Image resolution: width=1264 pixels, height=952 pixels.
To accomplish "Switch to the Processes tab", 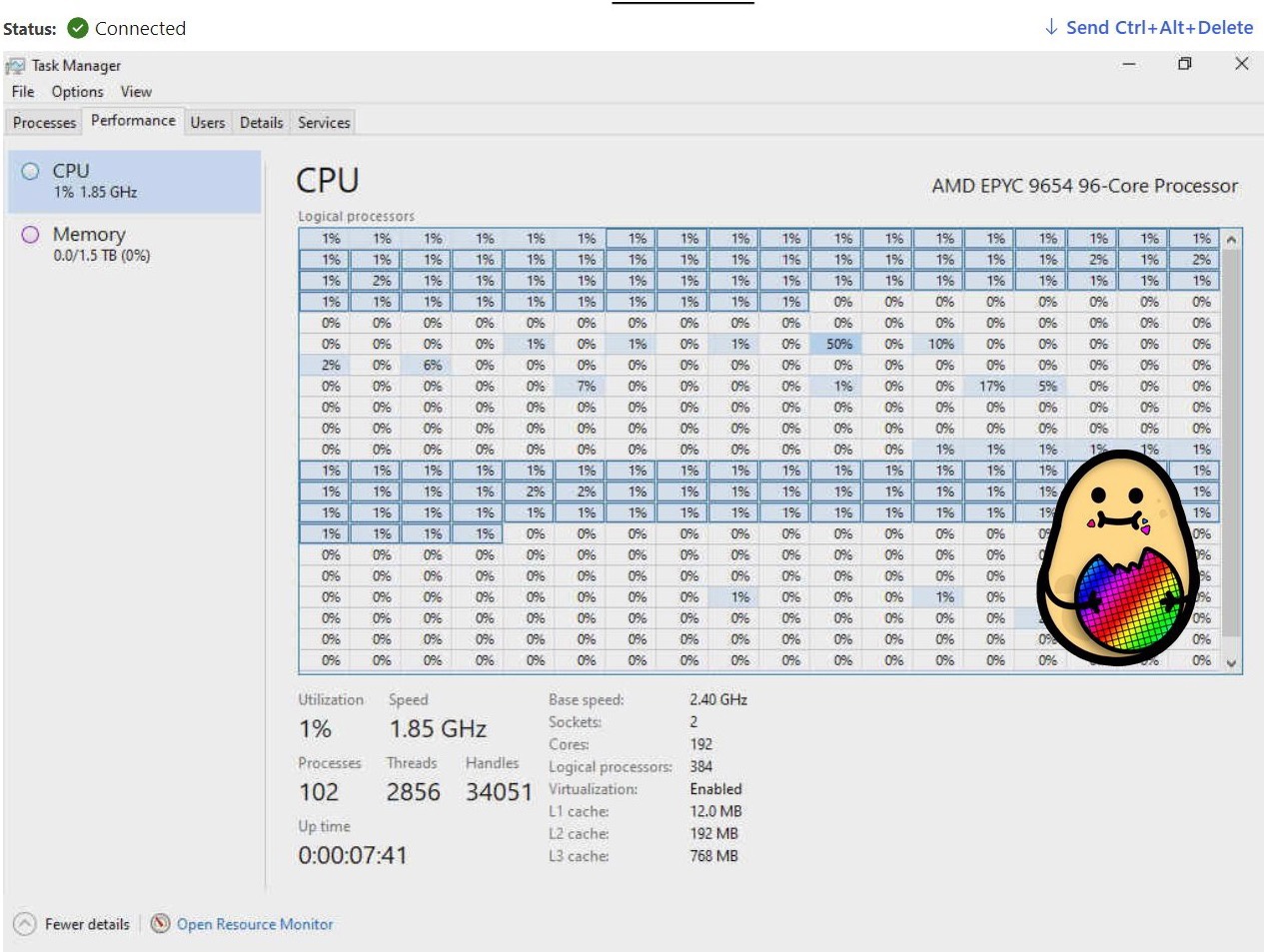I will tap(43, 122).
